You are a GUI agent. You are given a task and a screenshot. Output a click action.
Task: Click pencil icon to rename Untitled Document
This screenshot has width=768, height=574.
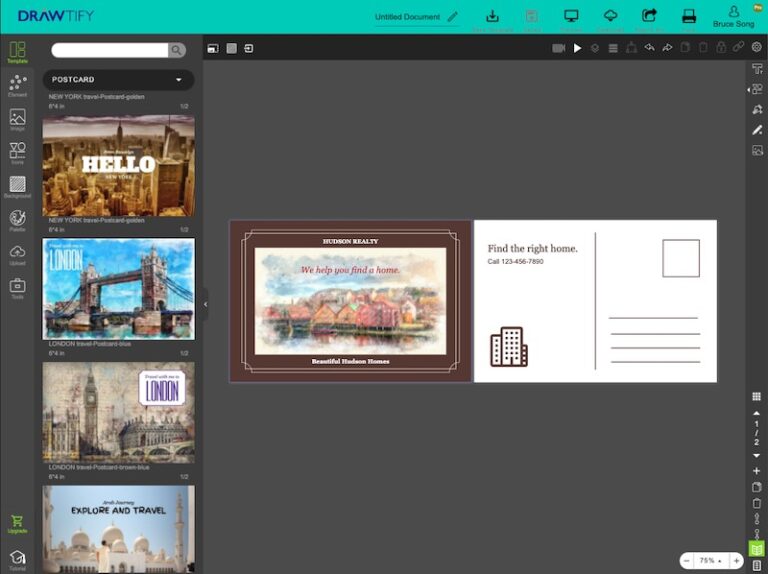coord(453,17)
